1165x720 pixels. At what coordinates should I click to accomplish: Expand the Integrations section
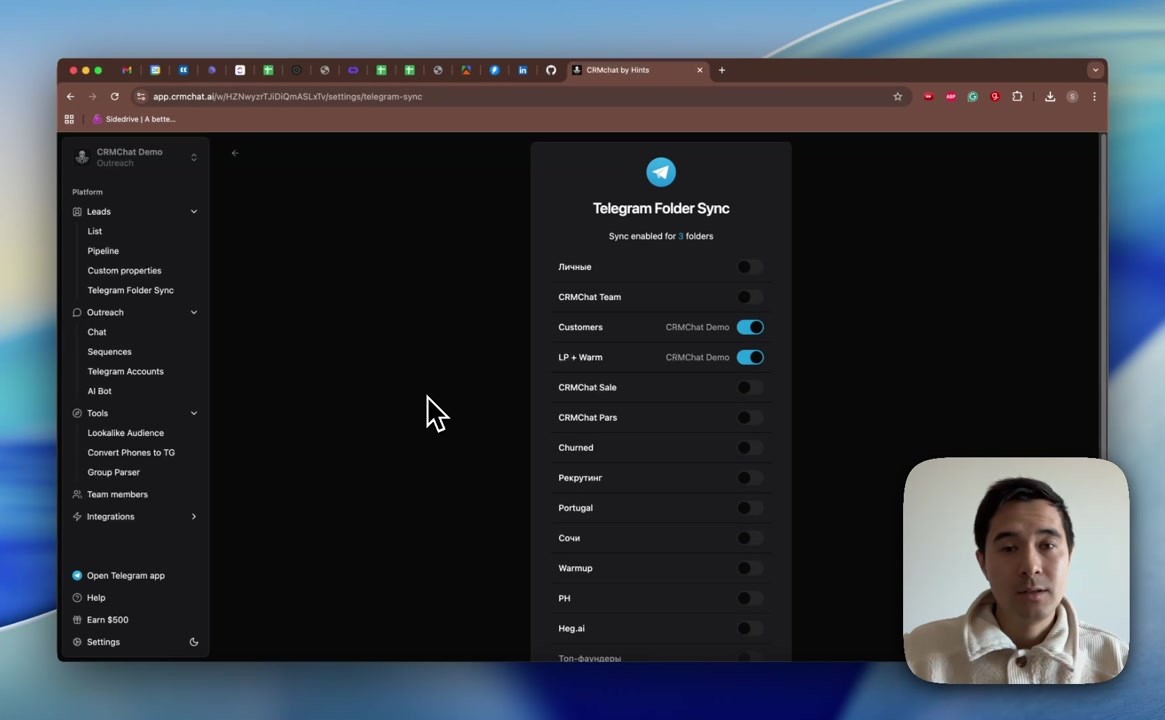coord(194,516)
